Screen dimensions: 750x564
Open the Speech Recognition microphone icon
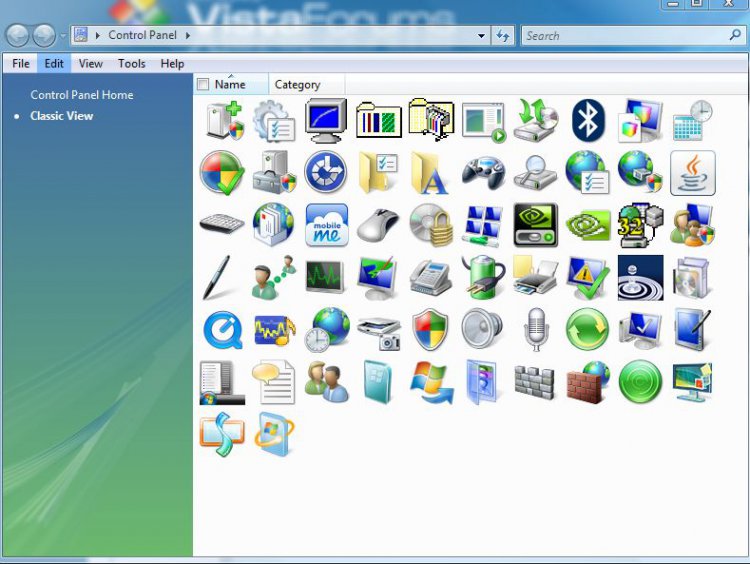coord(535,330)
